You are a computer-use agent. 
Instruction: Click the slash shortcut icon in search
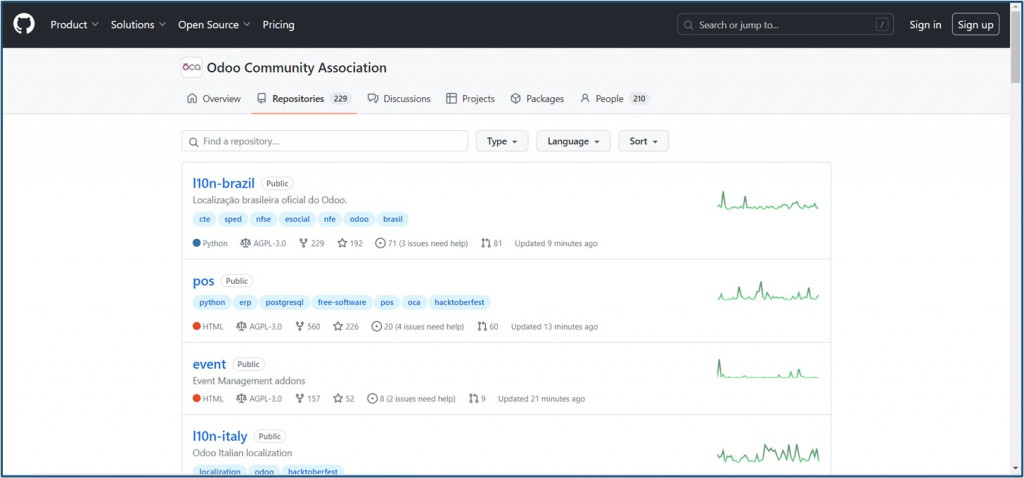882,25
